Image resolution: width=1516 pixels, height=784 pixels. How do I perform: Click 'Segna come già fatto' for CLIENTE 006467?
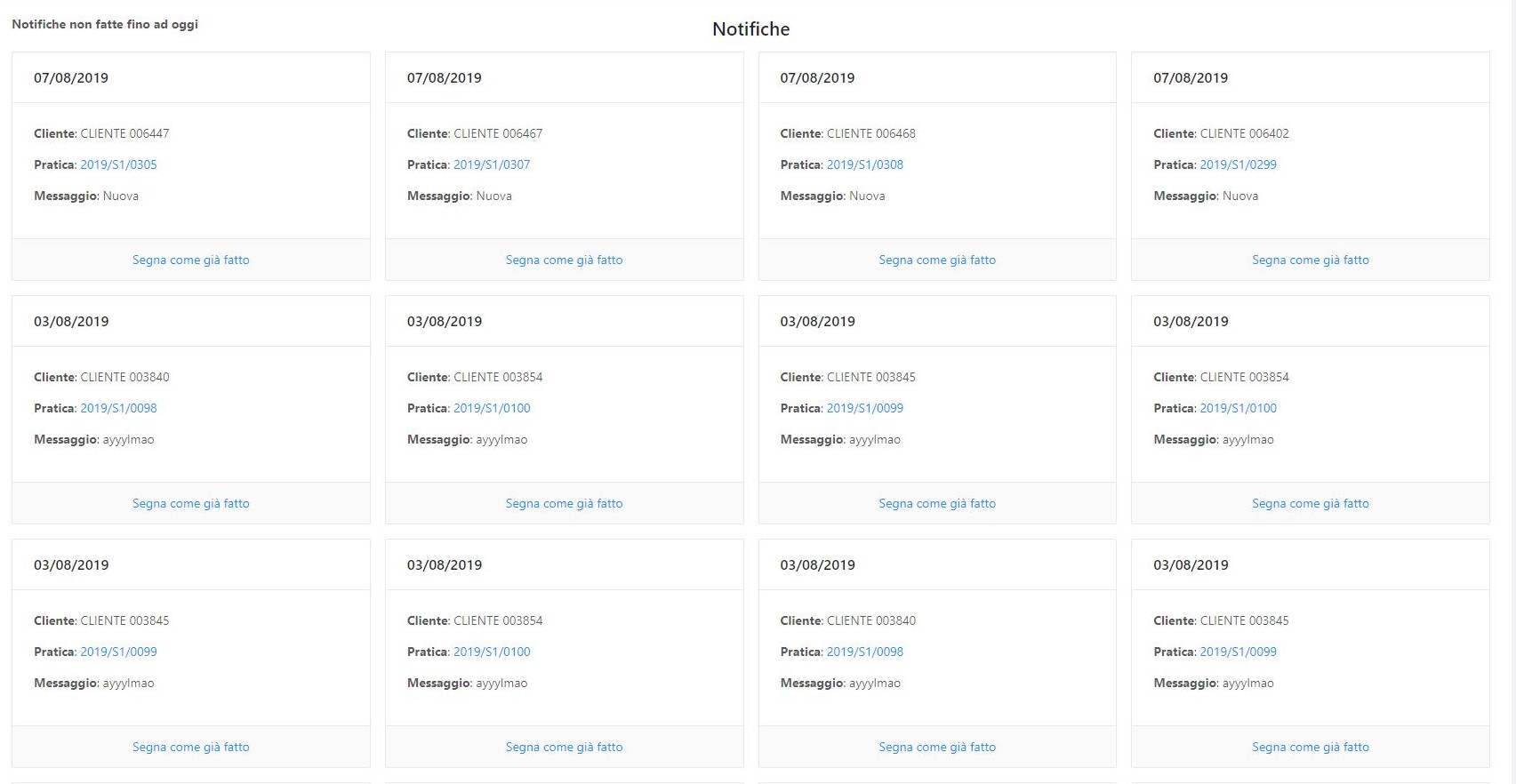(x=564, y=260)
